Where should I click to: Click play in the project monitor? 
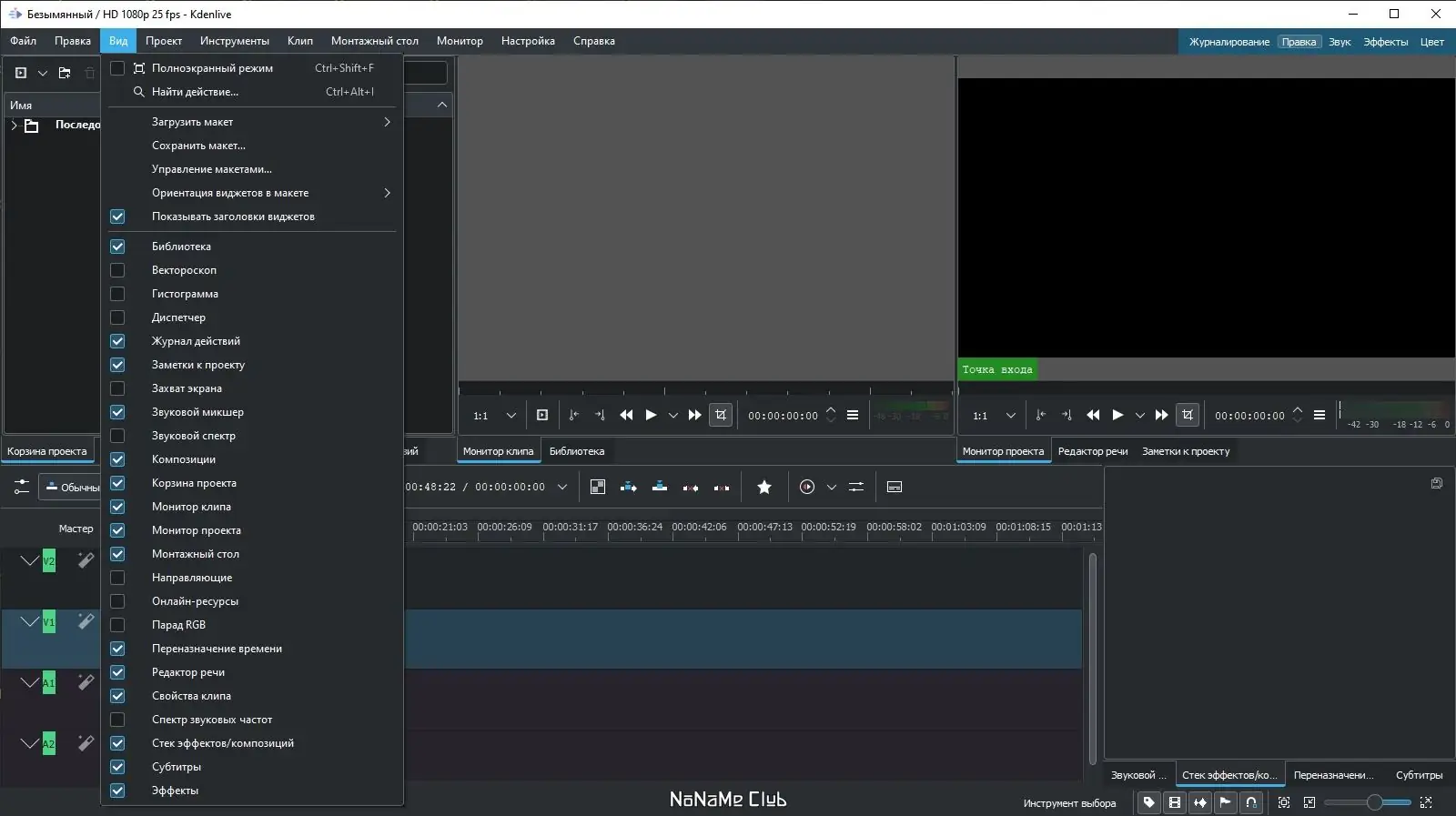pyautogui.click(x=1117, y=415)
